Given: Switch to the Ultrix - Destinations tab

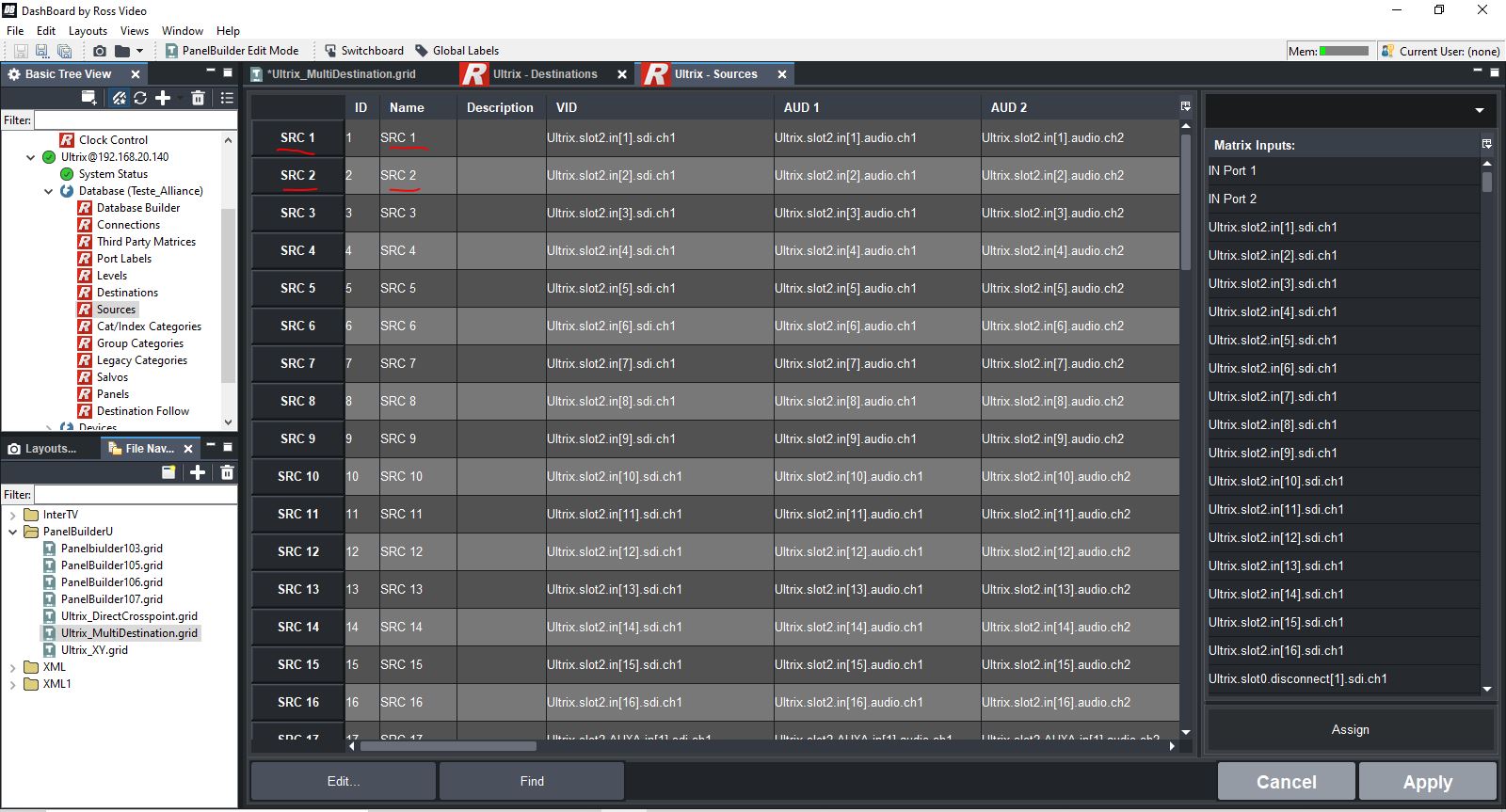Looking at the screenshot, I should click(x=544, y=74).
